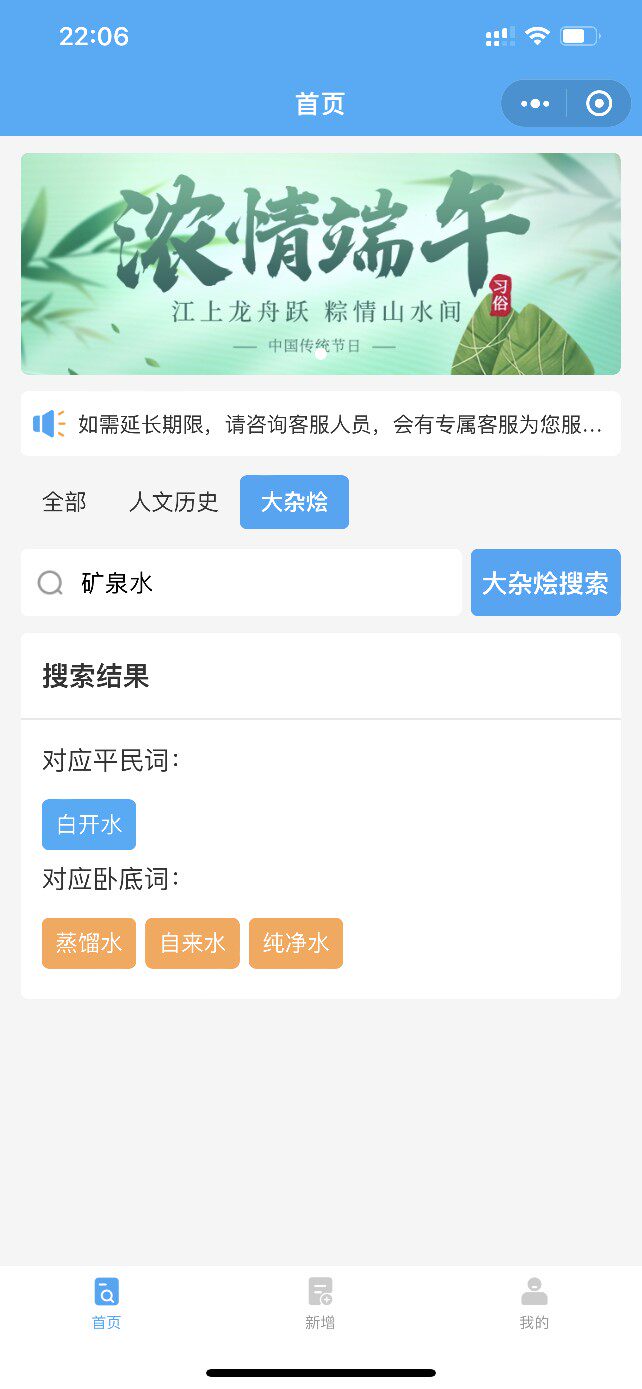Open the 首页 tab icon in bottom bar
Image resolution: width=642 pixels, height=1389 pixels.
(106, 1292)
